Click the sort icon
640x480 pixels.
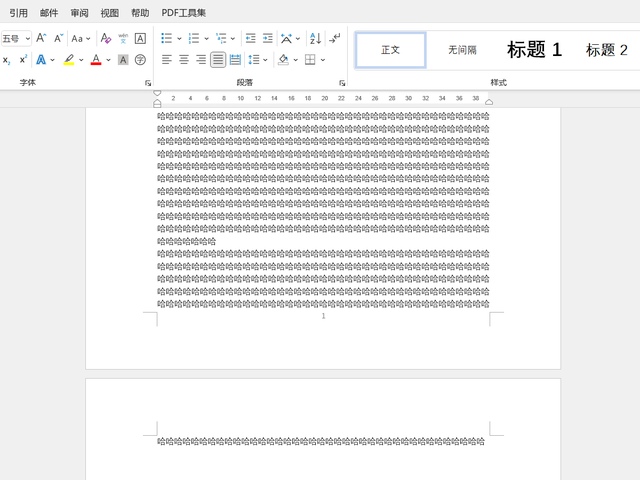pos(315,38)
